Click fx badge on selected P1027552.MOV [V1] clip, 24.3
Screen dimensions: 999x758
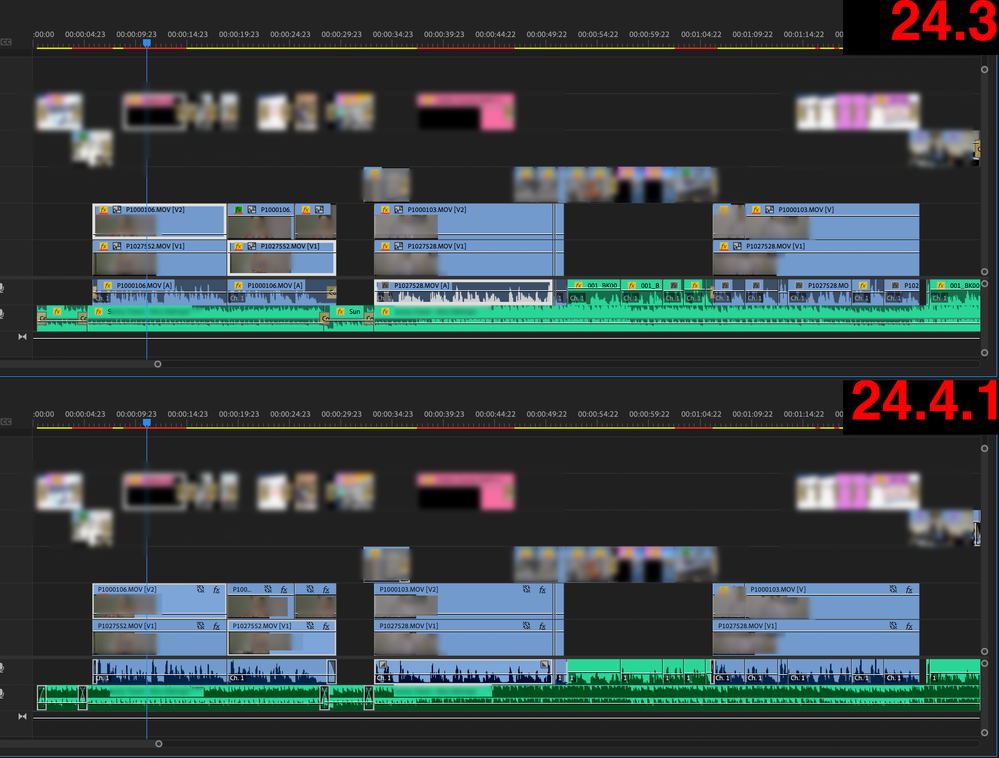click(238, 246)
